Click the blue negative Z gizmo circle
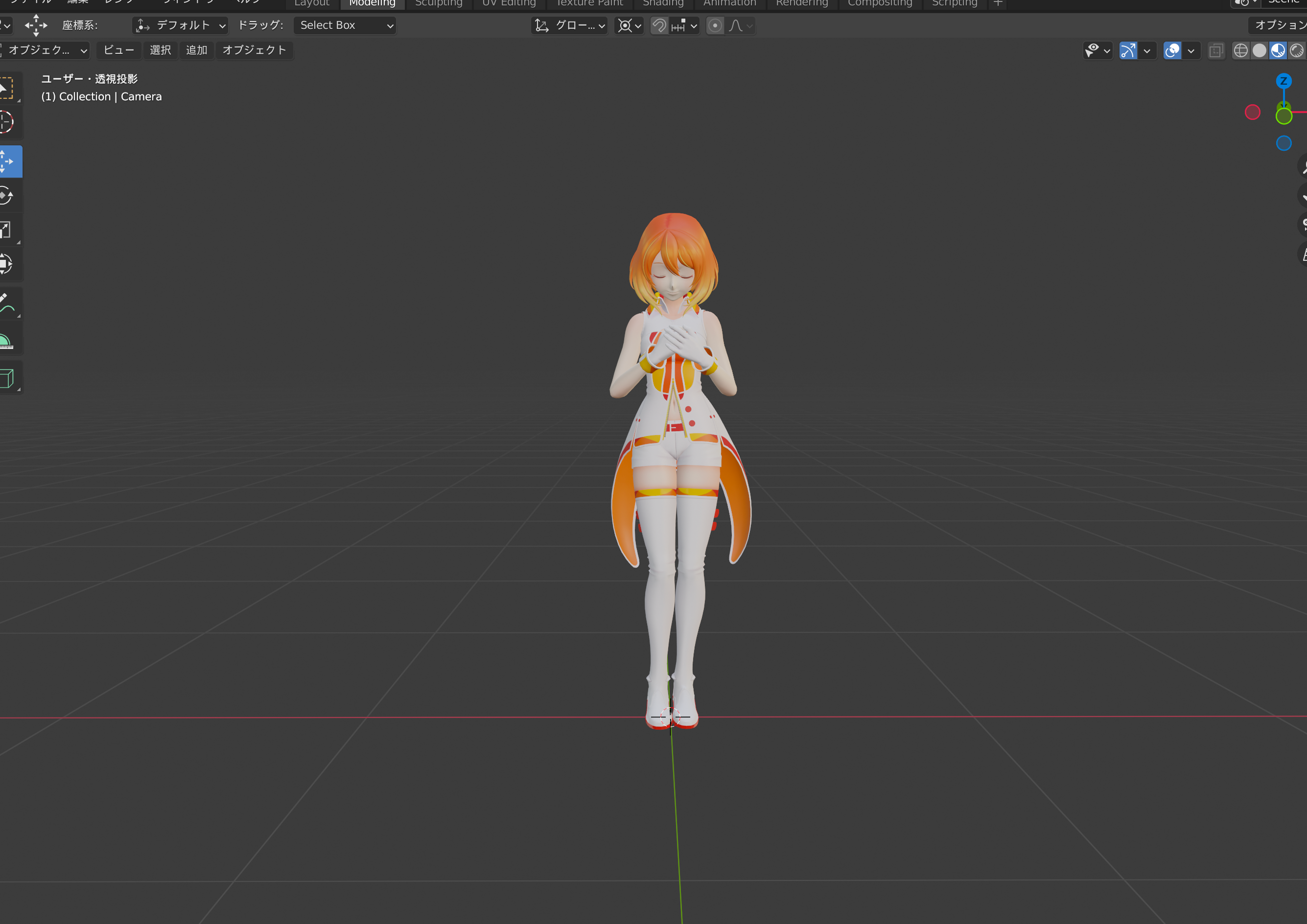This screenshot has height=924, width=1307. [1284, 143]
